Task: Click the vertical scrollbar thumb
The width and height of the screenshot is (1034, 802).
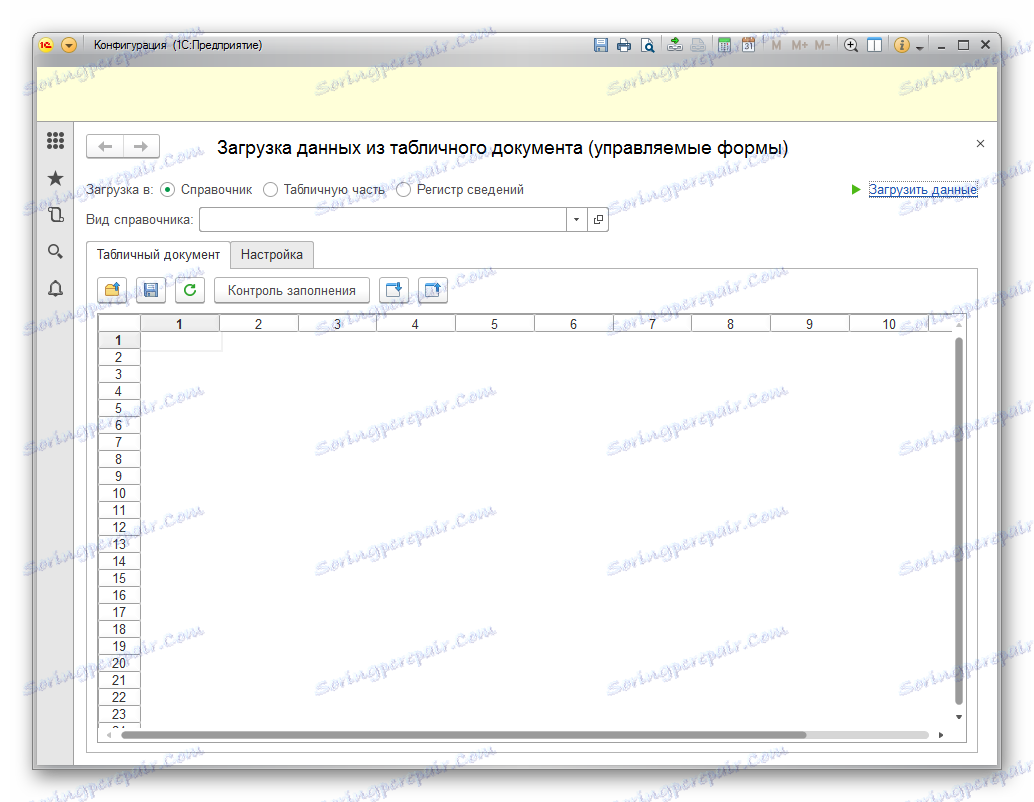Action: pyautogui.click(x=959, y=521)
